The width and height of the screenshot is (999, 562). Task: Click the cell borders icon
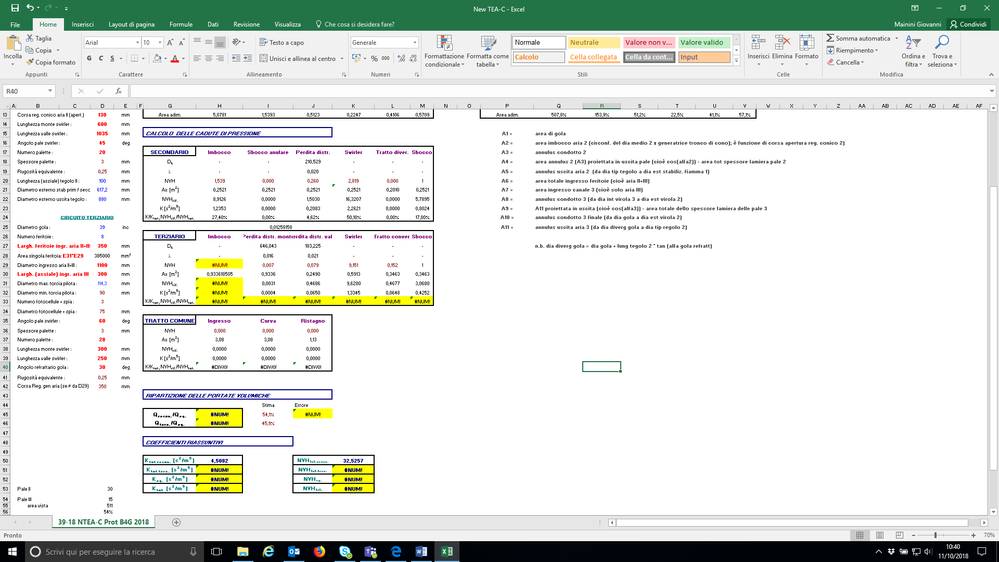(x=134, y=59)
